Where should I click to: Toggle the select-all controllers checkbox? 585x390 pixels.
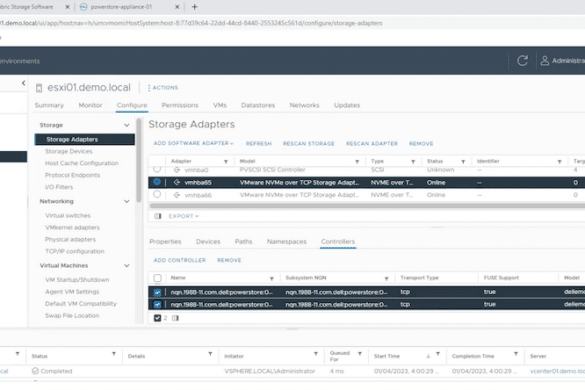(x=157, y=278)
